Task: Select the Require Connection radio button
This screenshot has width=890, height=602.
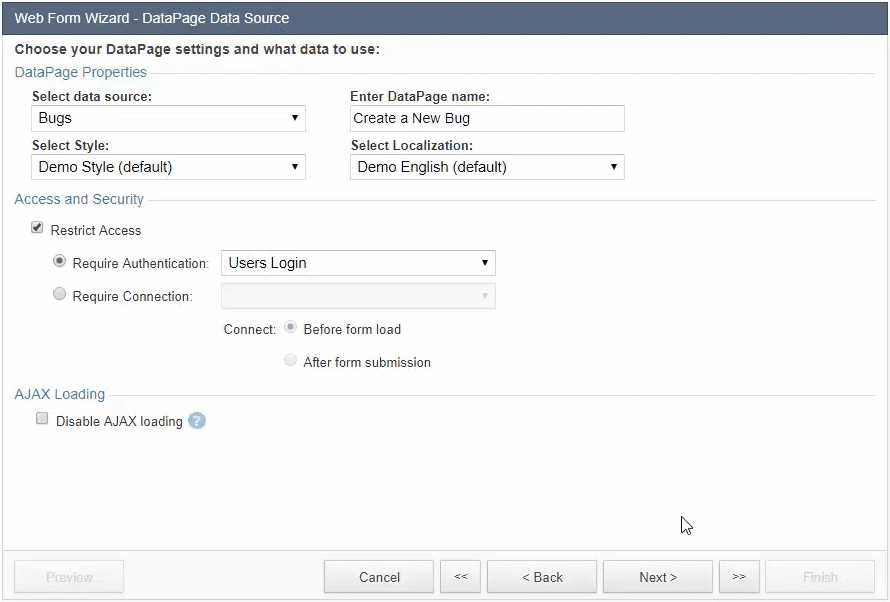Action: (x=60, y=295)
